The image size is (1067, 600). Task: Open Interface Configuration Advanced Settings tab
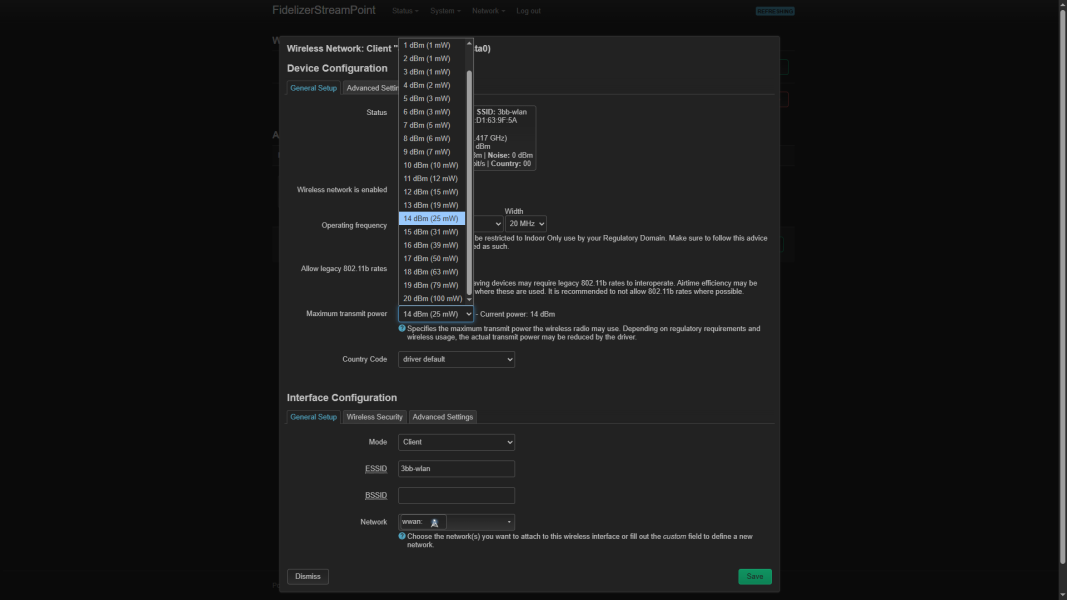click(442, 417)
